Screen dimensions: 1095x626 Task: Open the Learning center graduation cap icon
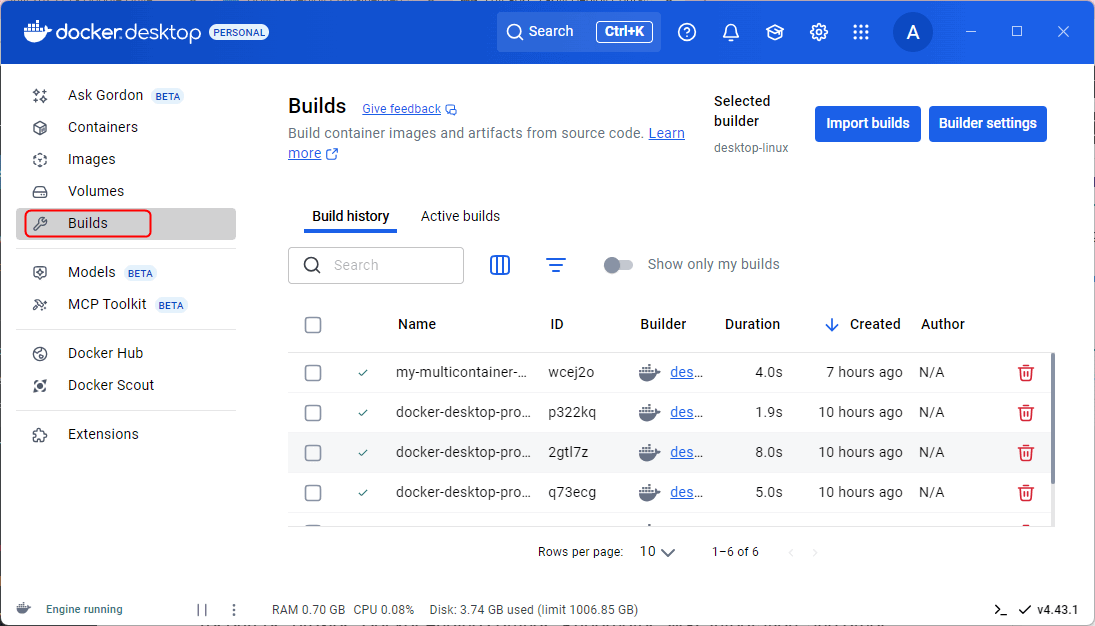click(x=775, y=32)
